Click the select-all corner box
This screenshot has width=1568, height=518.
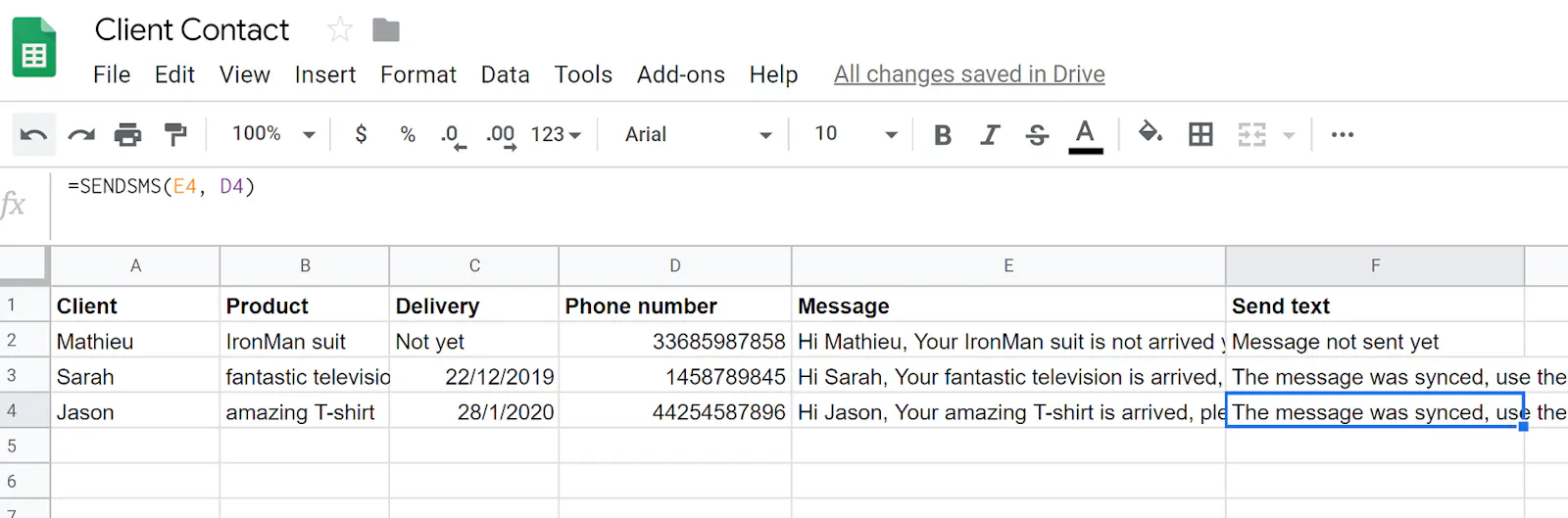click(x=24, y=265)
